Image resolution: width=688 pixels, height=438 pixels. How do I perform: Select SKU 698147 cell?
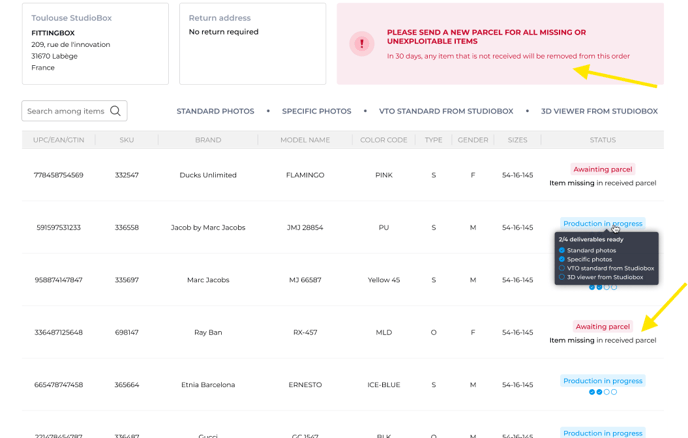pos(127,332)
